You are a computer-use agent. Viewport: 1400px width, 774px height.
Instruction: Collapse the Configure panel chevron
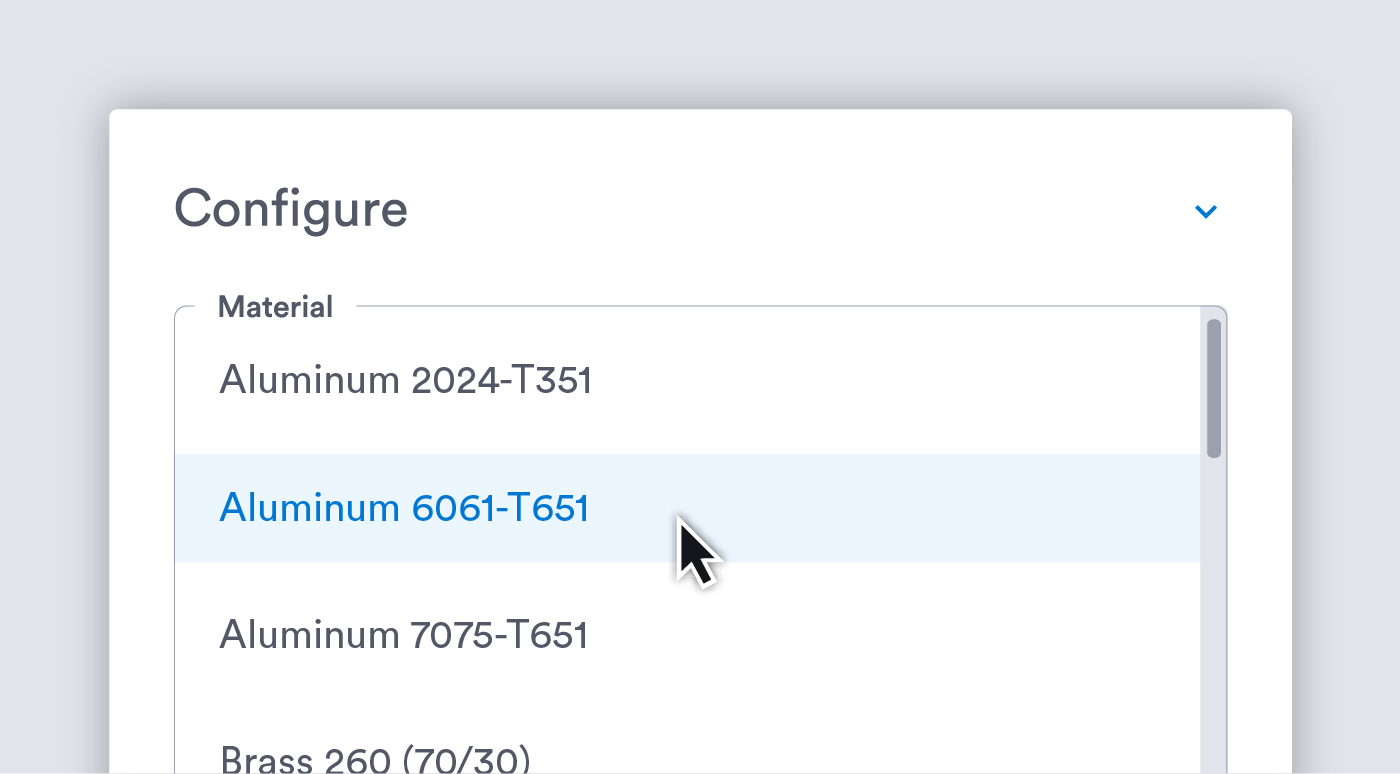(1206, 211)
